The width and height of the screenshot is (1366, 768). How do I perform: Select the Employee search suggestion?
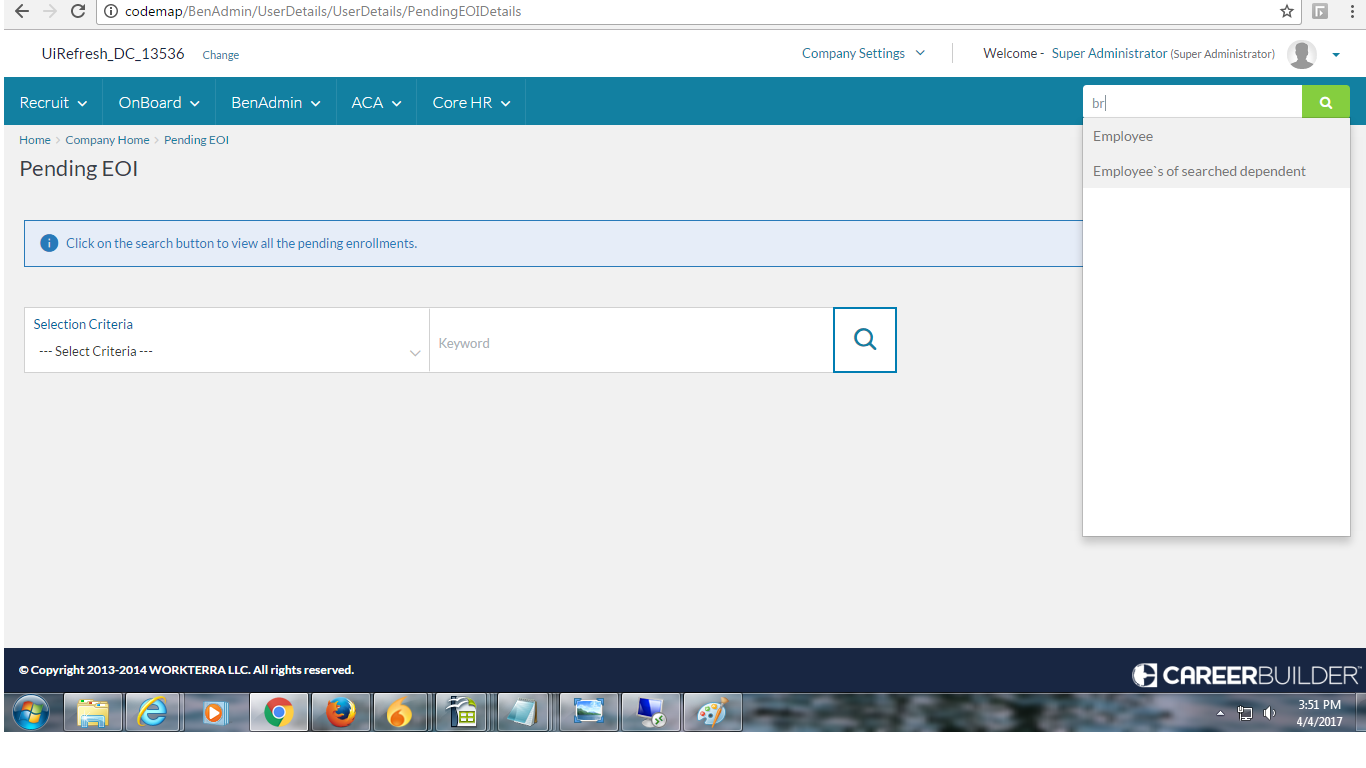[x=1123, y=136]
